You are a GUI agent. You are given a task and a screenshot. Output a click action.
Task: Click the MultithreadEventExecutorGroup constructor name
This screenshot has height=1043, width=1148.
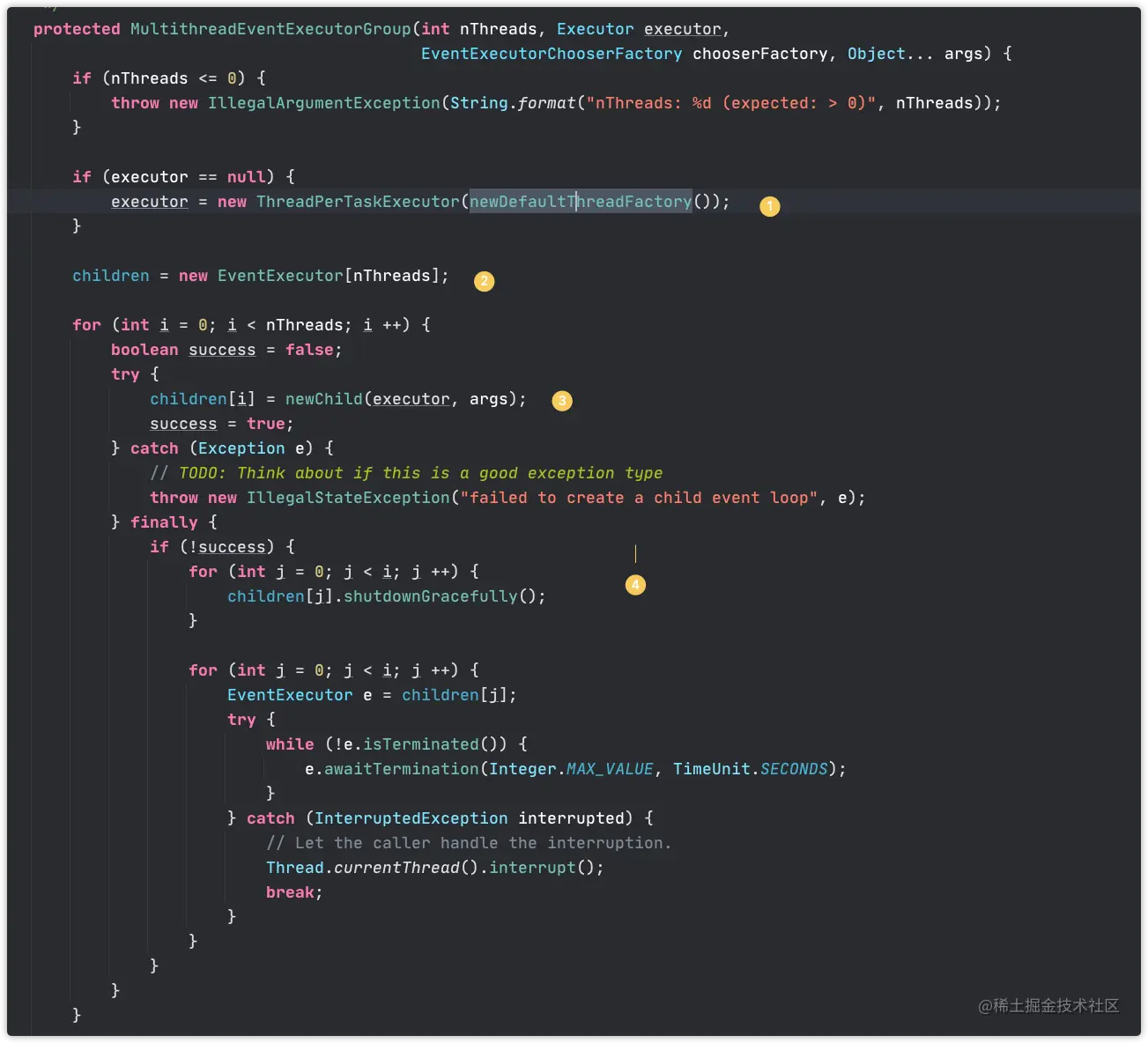coord(270,29)
